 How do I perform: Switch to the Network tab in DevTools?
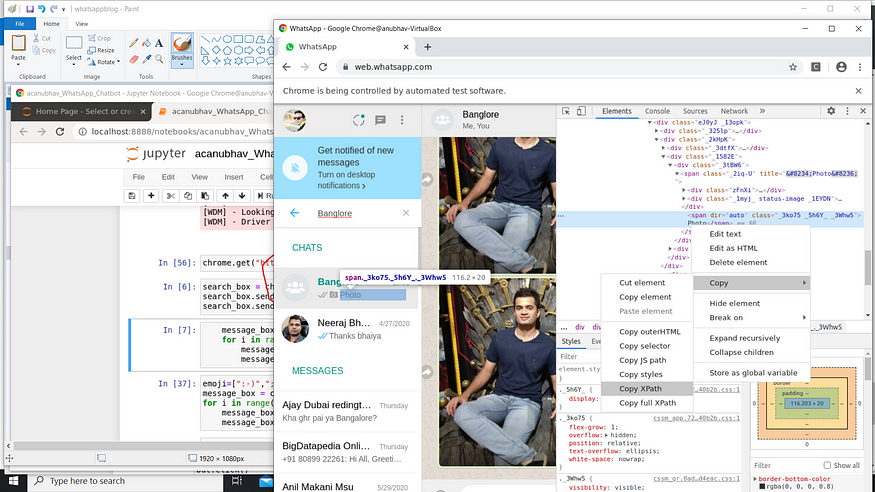tap(734, 111)
